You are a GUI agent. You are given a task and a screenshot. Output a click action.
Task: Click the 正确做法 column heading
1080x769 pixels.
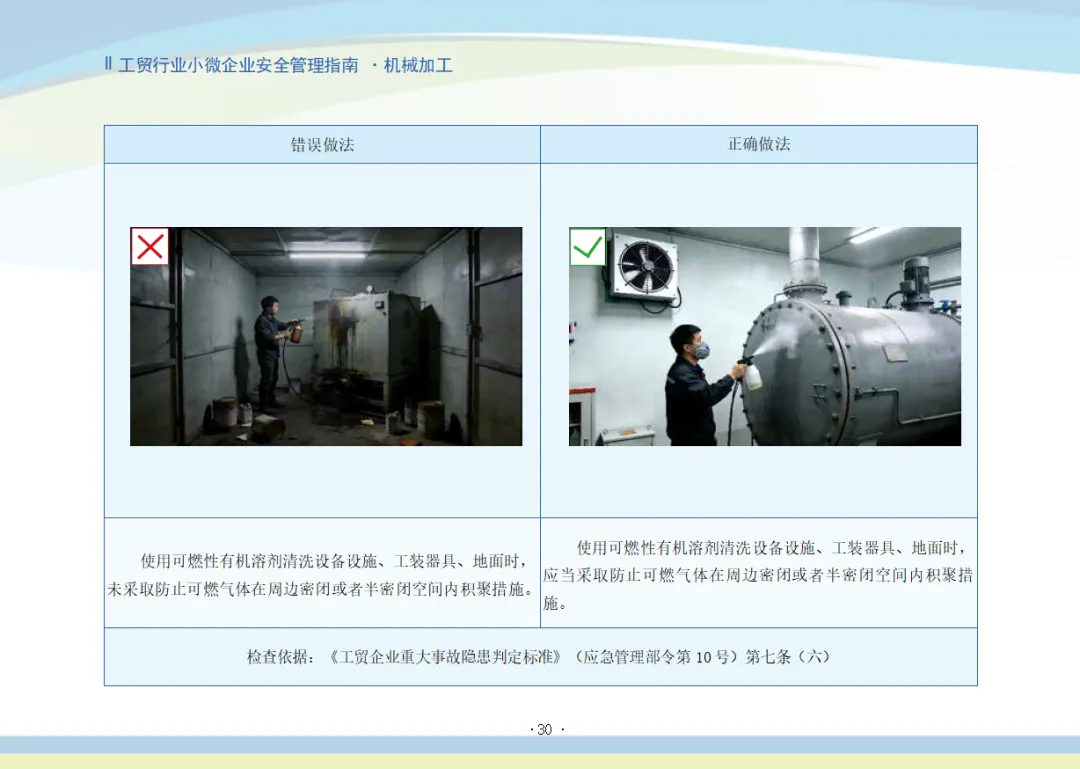tap(759, 144)
